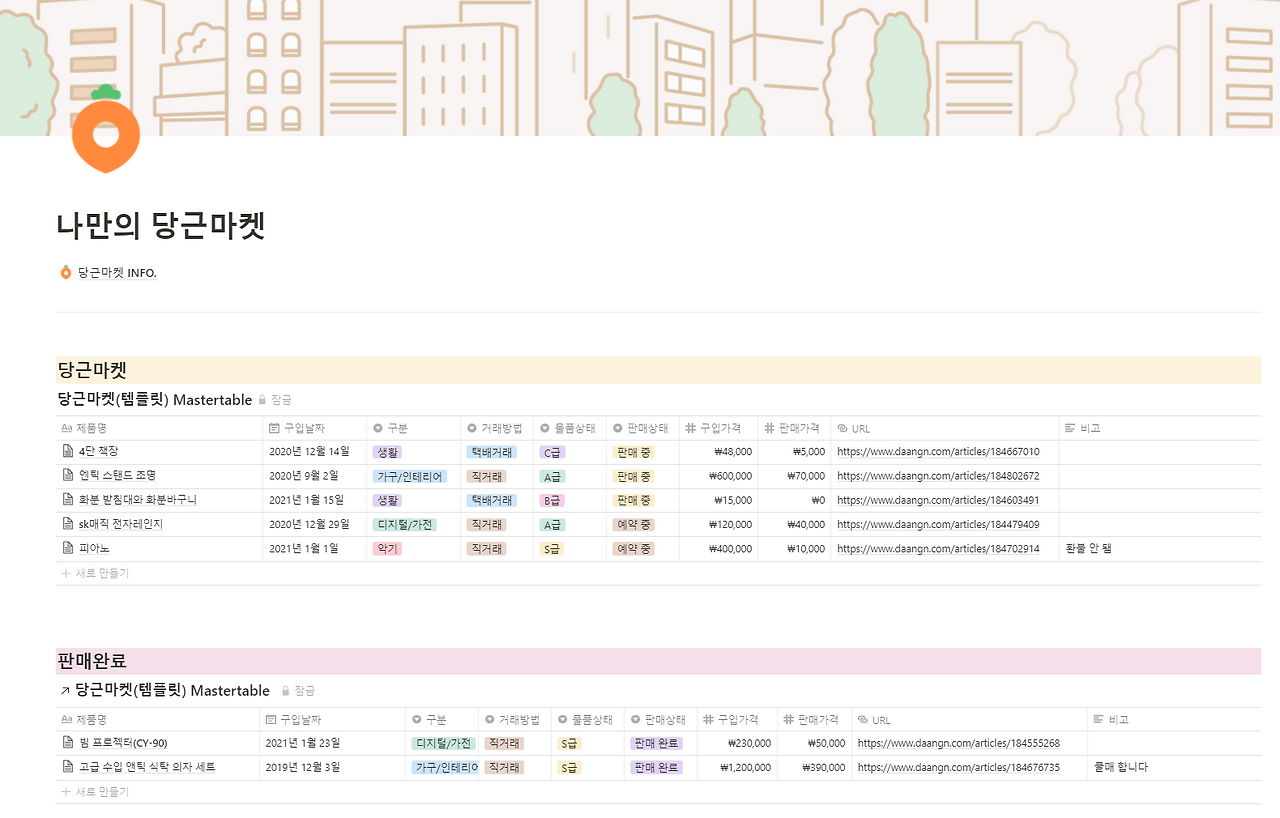Click the document icon beside 엔틱 스탠드 조명
The height and width of the screenshot is (818, 1280).
coord(68,476)
